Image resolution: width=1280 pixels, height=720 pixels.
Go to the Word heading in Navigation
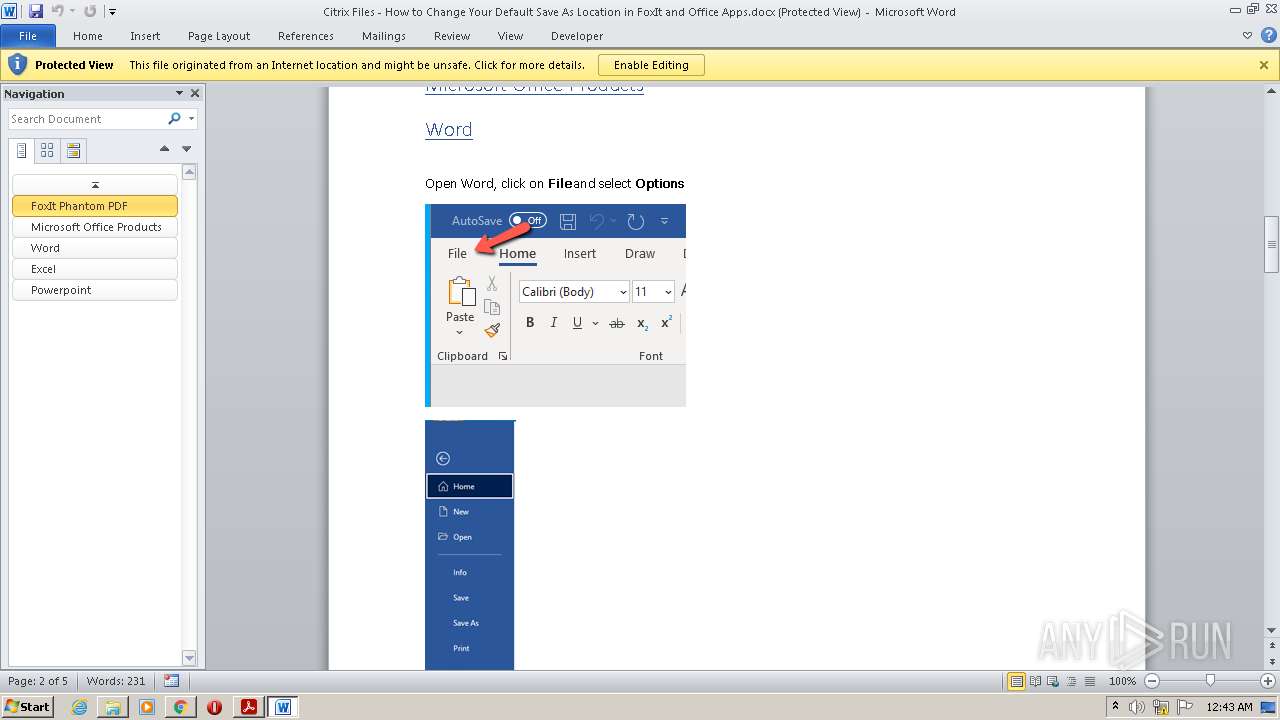pos(95,248)
